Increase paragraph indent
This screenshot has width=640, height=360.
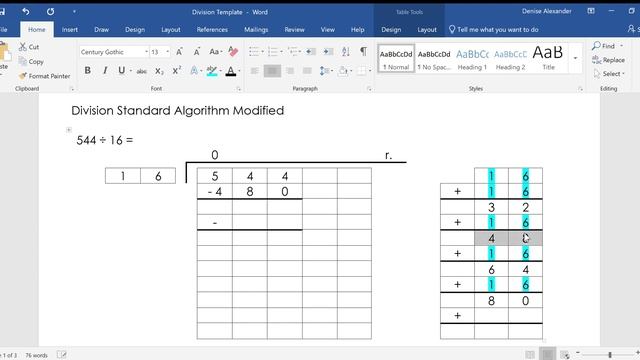[328, 51]
